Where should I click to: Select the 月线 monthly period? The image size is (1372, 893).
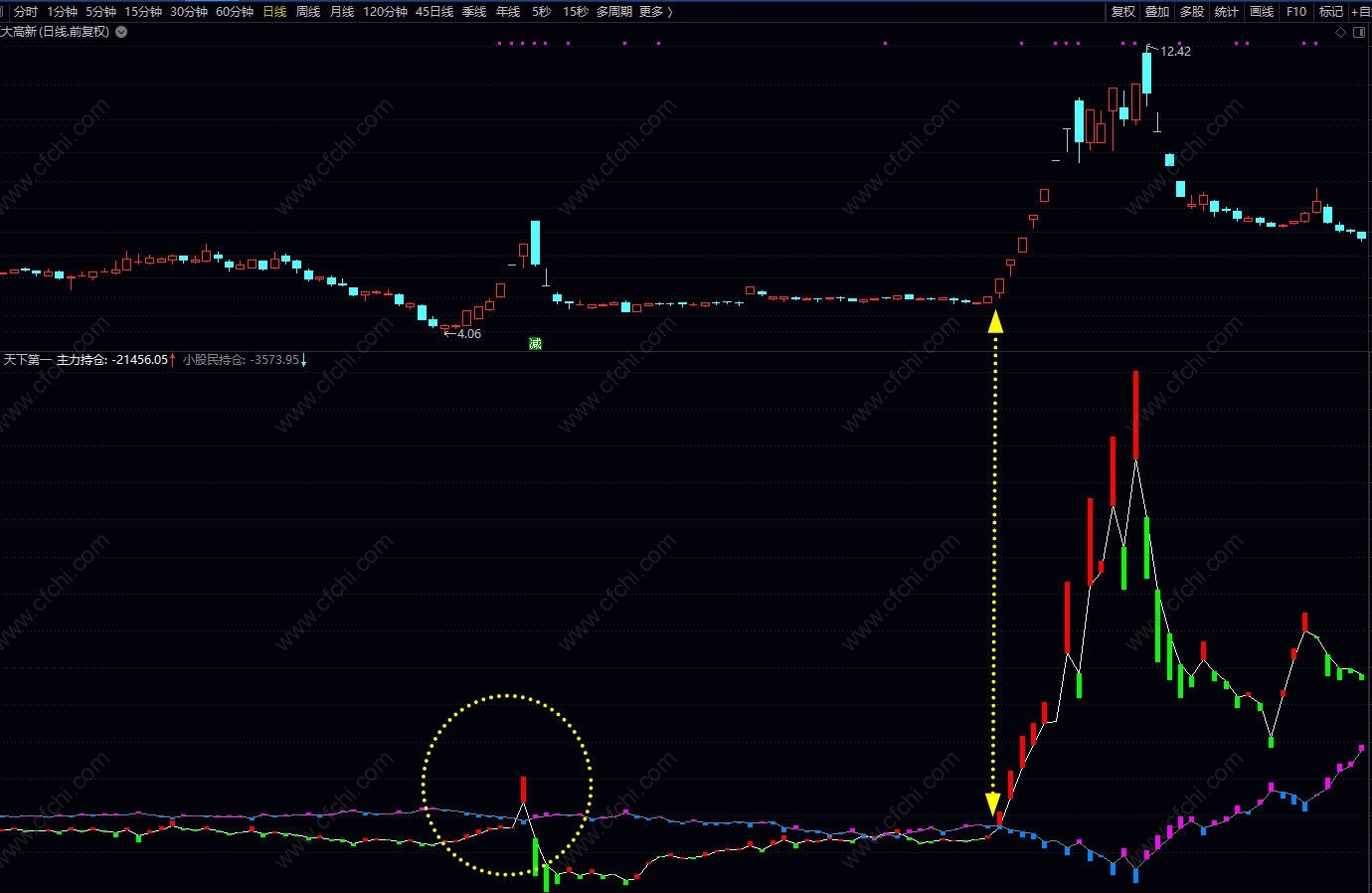coord(342,12)
